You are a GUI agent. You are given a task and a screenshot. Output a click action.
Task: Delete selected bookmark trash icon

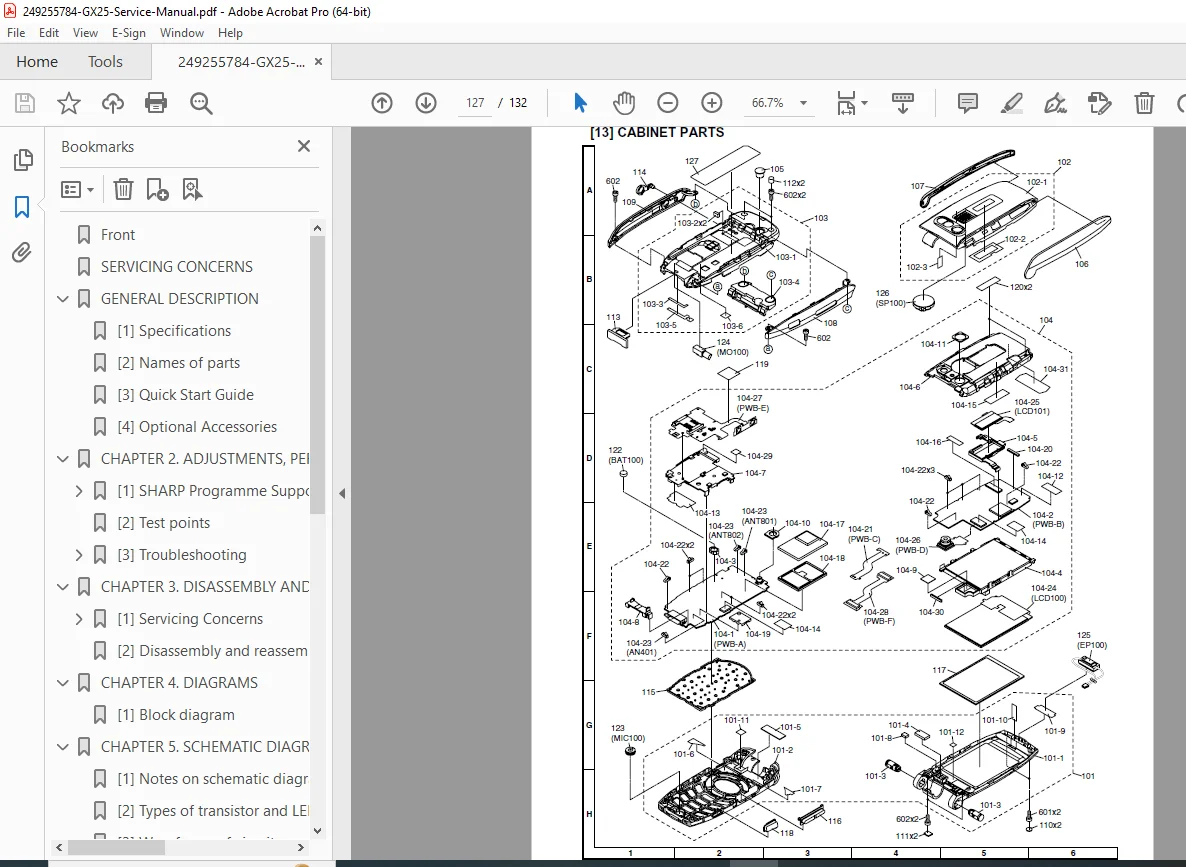[123, 189]
